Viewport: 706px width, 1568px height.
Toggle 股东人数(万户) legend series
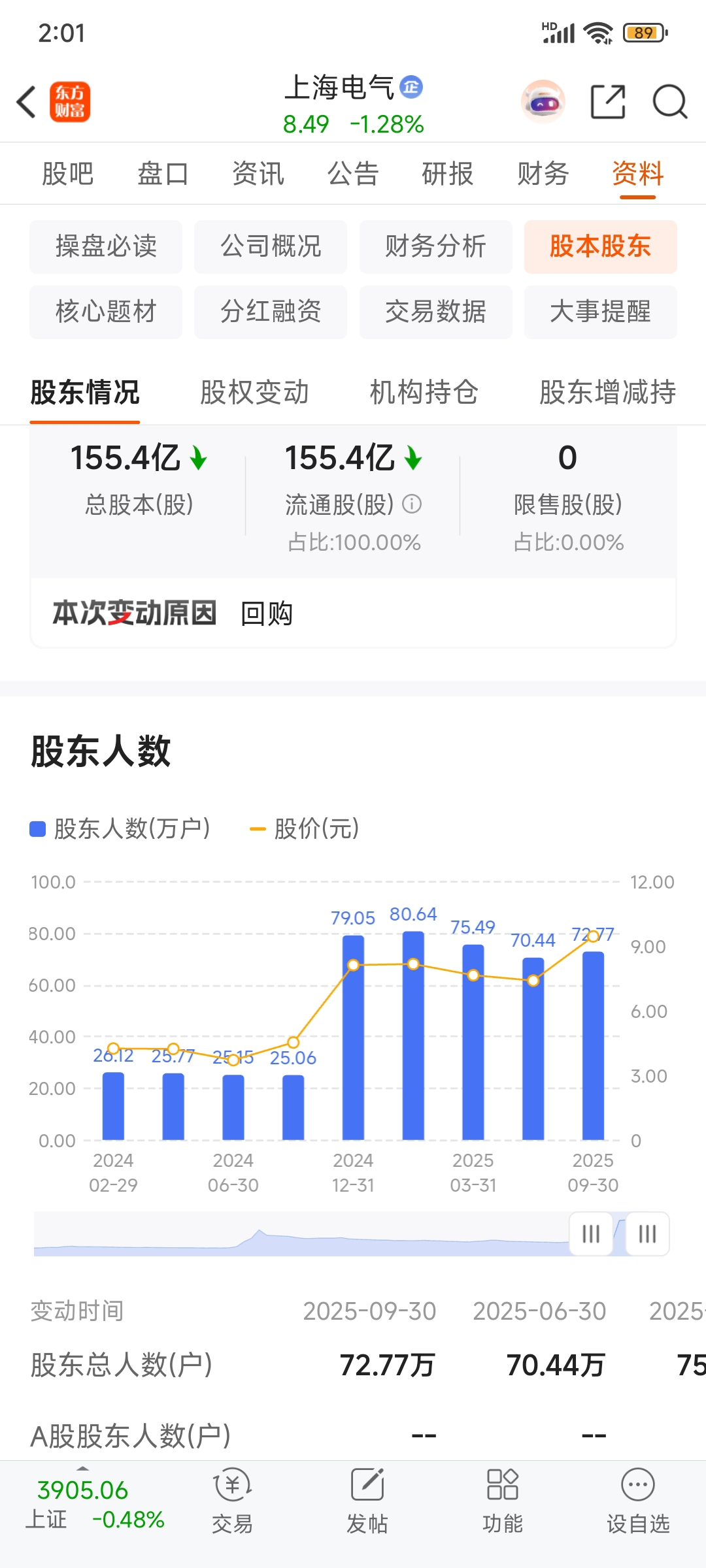tap(120, 828)
